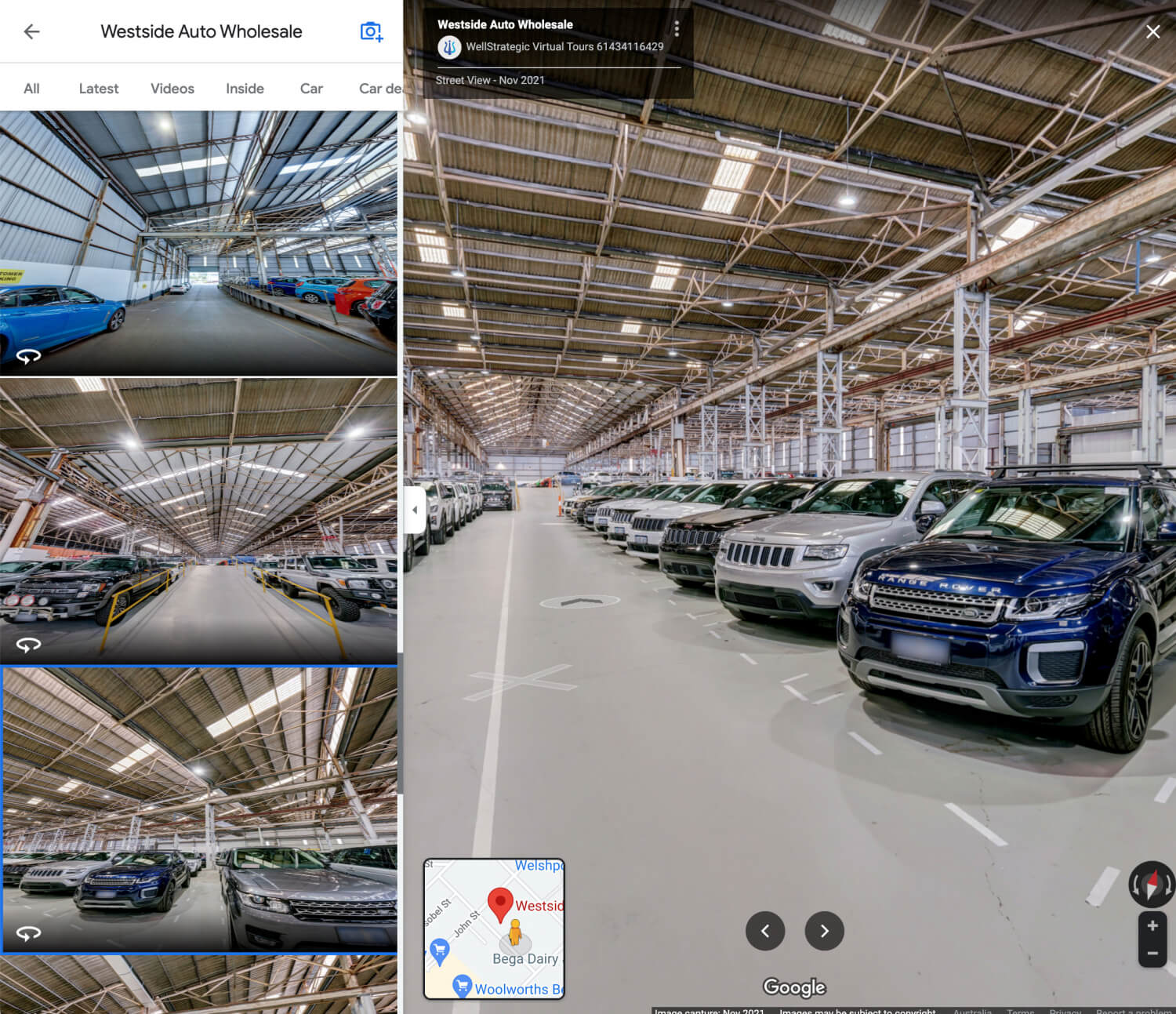Open the three-dot overflow menu on Street View
The width and height of the screenshot is (1176, 1014).
(677, 28)
